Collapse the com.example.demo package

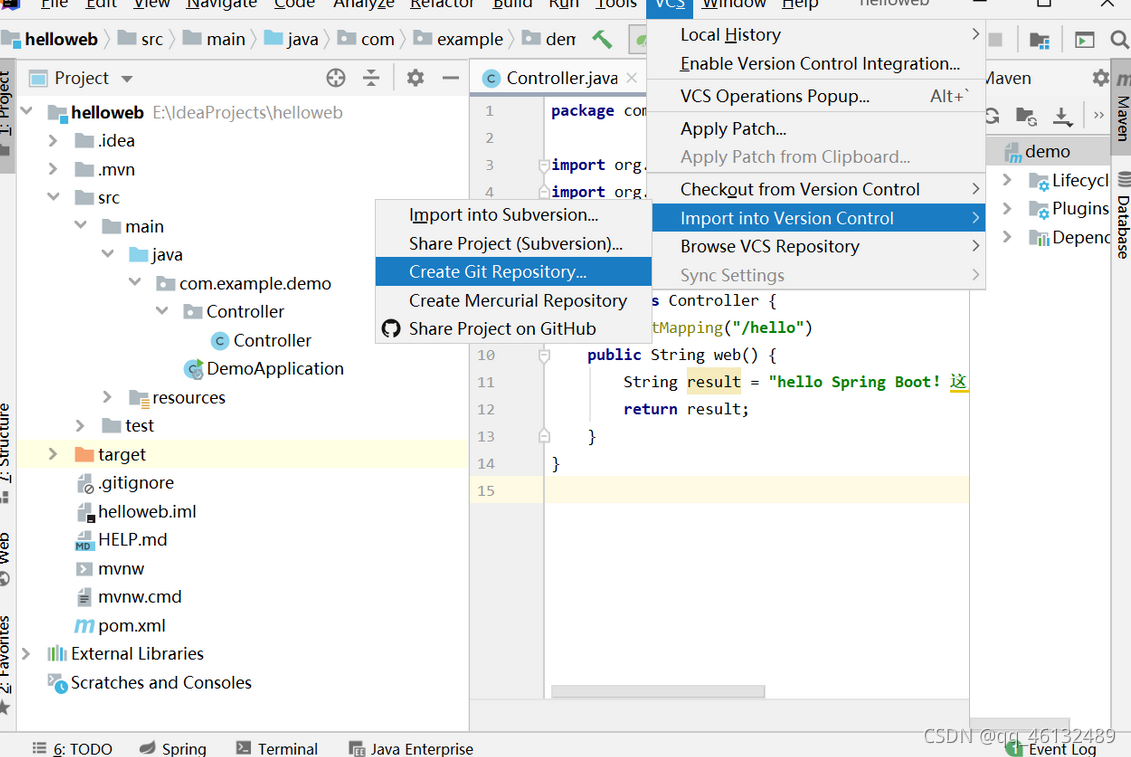tap(135, 282)
